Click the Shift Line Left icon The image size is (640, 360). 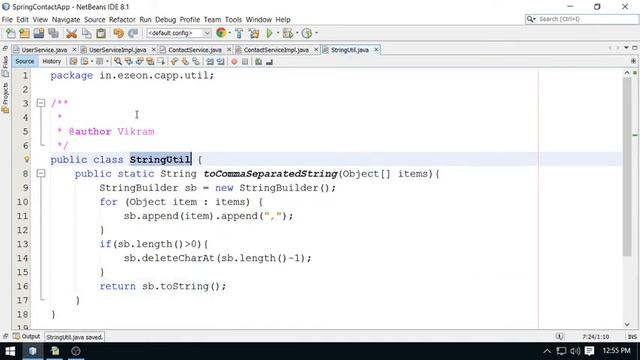[x=210, y=62]
